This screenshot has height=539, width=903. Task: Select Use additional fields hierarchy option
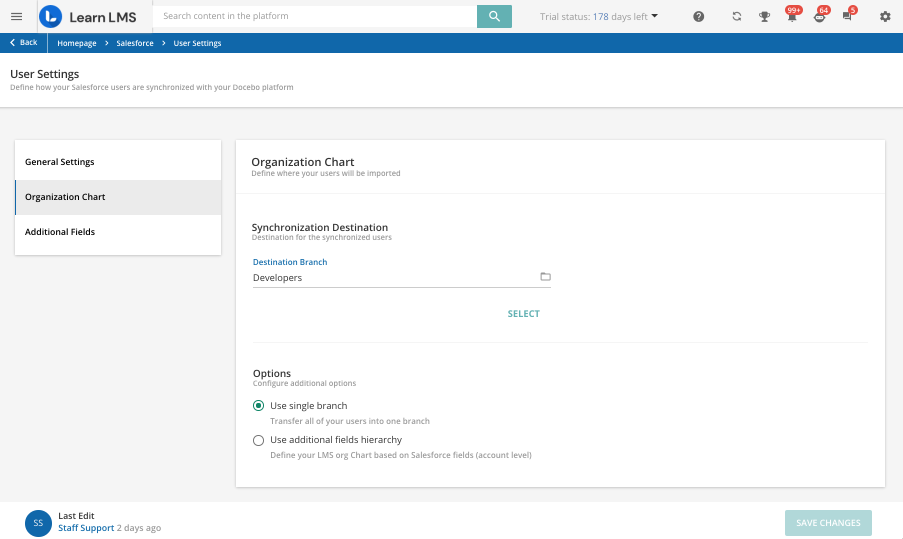(259, 441)
